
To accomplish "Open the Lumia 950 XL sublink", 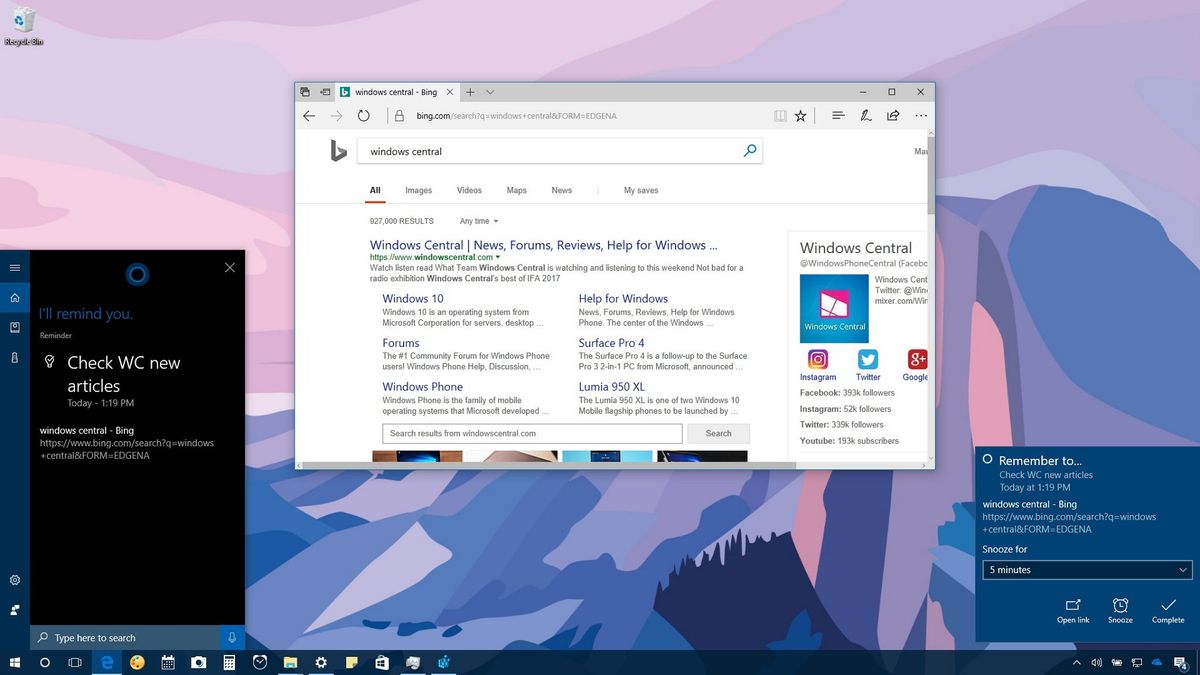I will tap(611, 386).
